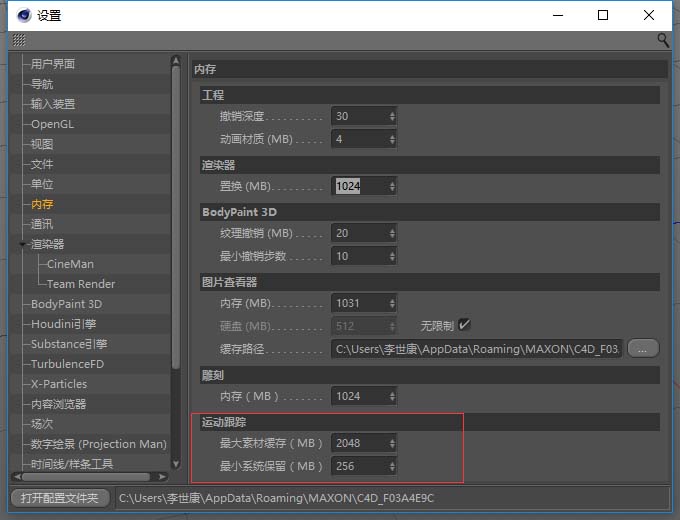Click the 打开配置文件夹 button
680x520 pixels.
point(59,498)
